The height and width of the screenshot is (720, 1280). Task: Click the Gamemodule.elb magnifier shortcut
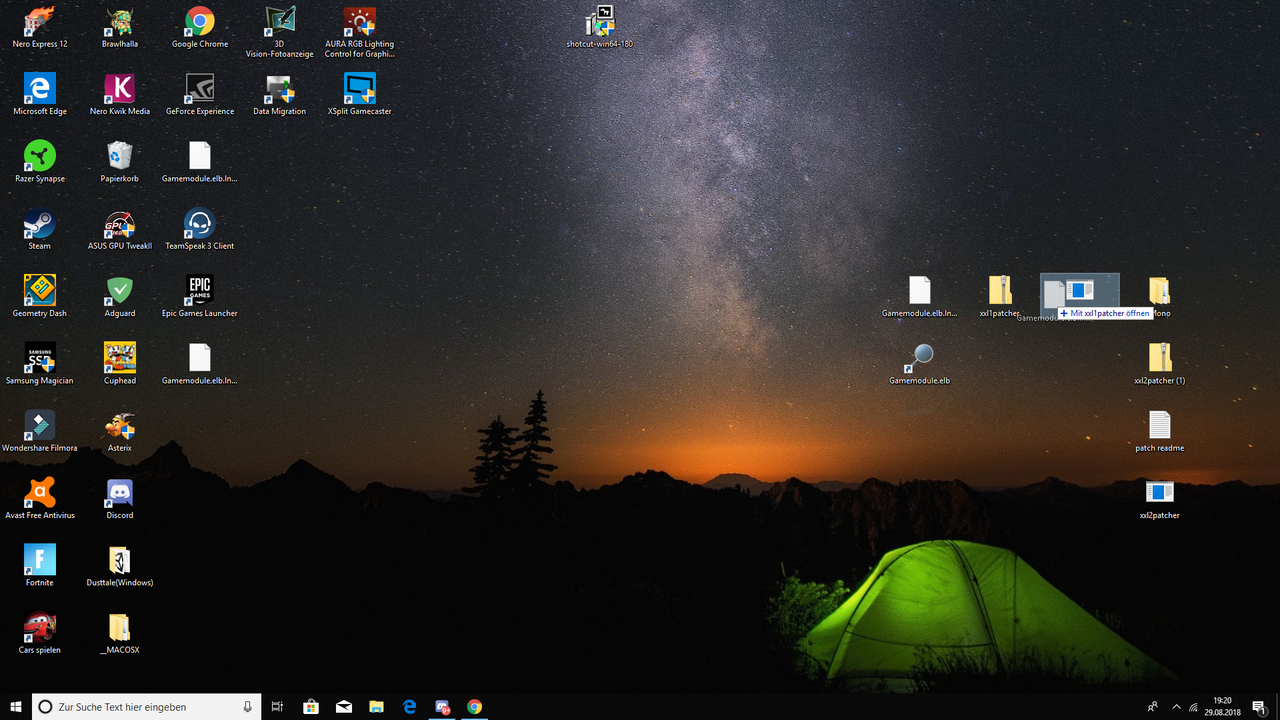[x=920, y=363]
